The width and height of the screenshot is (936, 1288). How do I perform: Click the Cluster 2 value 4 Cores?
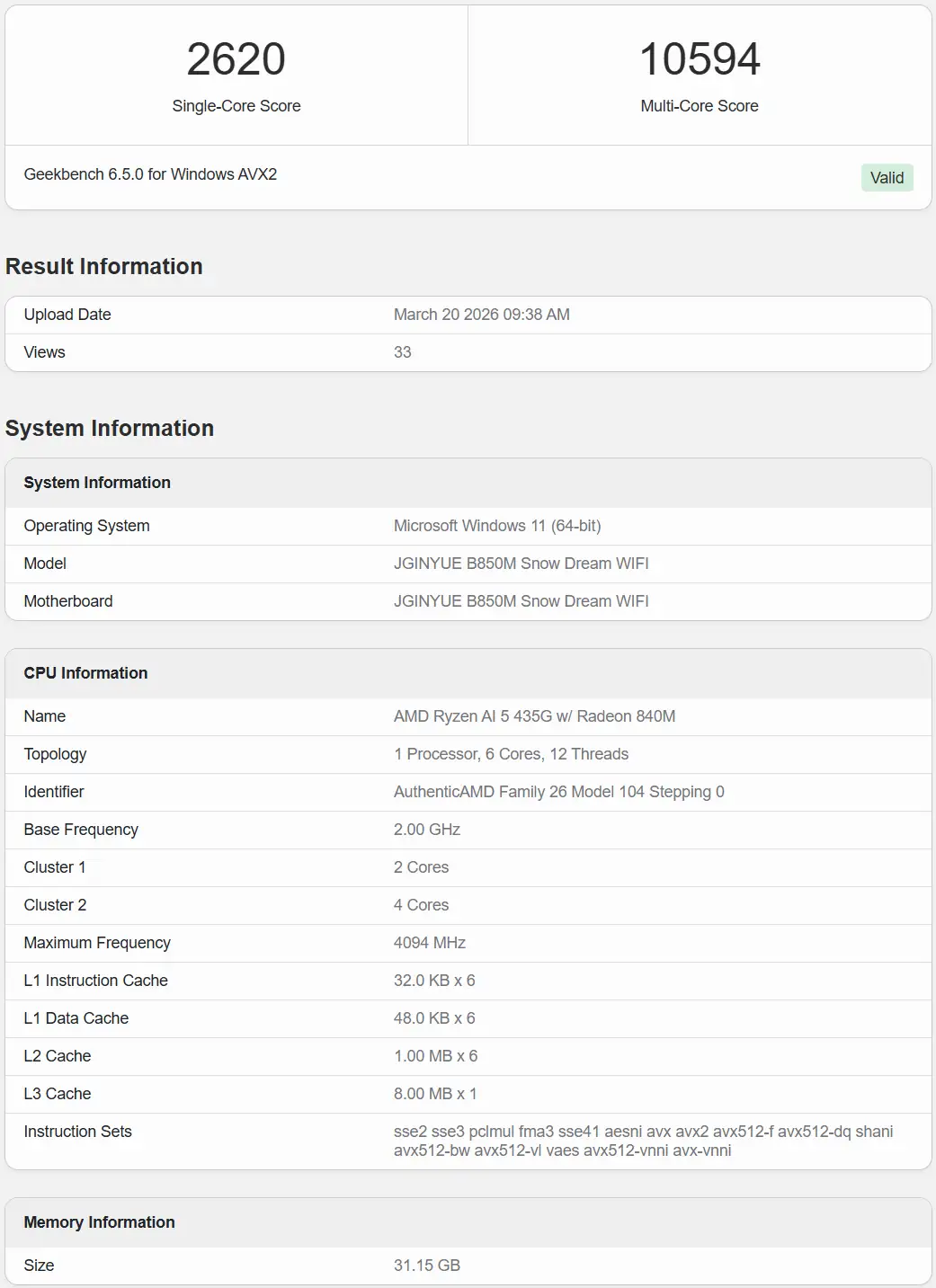click(x=422, y=905)
